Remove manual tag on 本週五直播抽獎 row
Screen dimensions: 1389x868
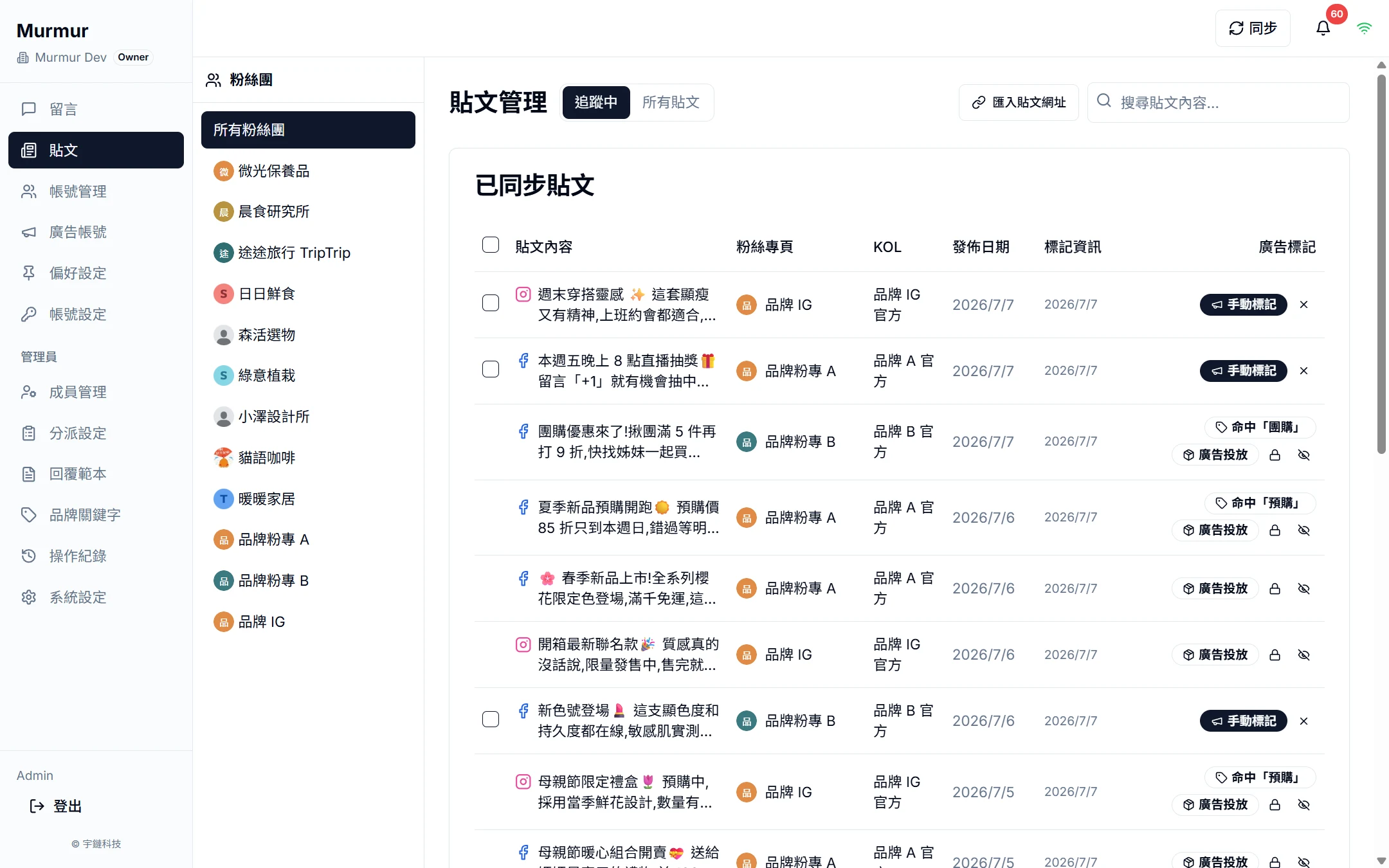click(1303, 371)
